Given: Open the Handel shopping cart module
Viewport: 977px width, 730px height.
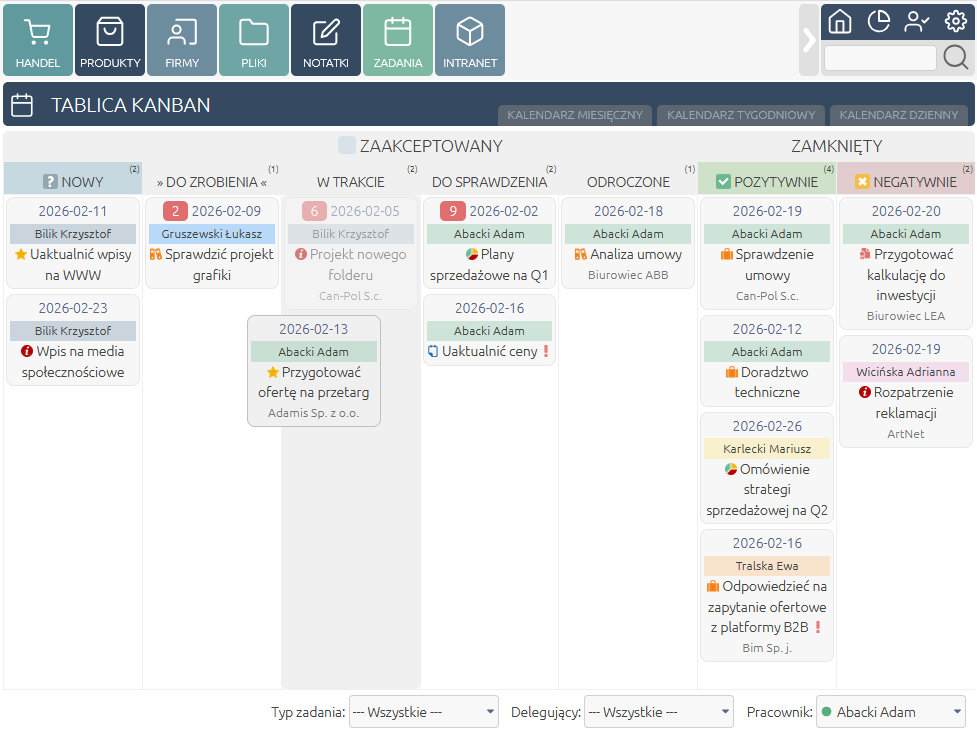Looking at the screenshot, I should click(38, 40).
